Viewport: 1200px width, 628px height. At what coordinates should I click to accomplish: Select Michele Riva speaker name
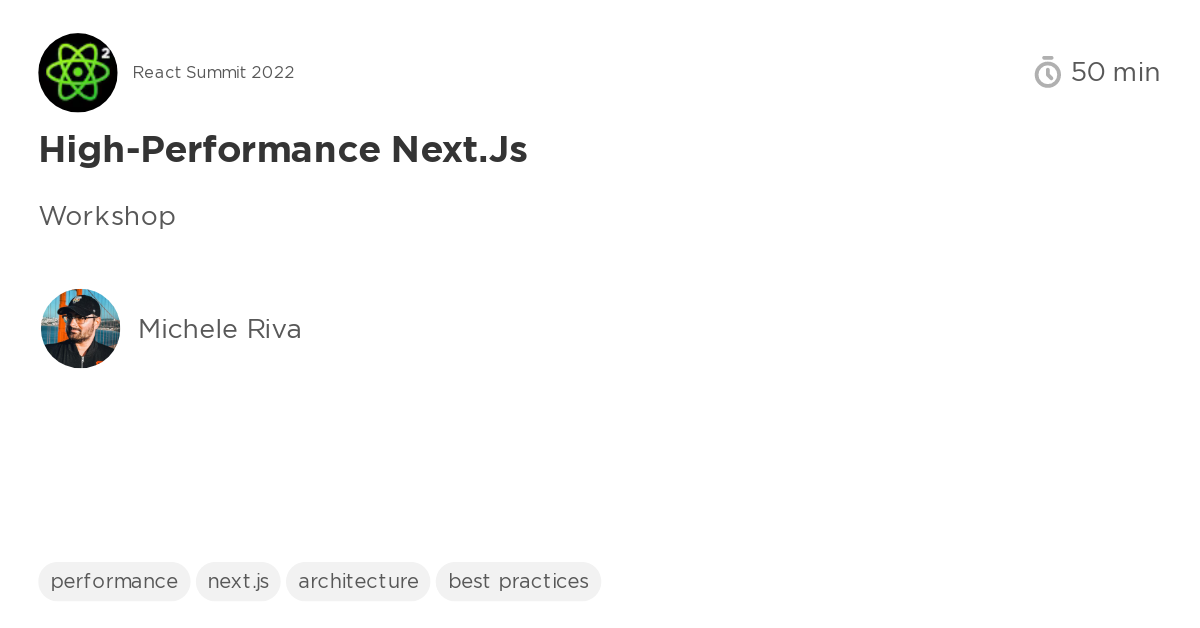(219, 328)
